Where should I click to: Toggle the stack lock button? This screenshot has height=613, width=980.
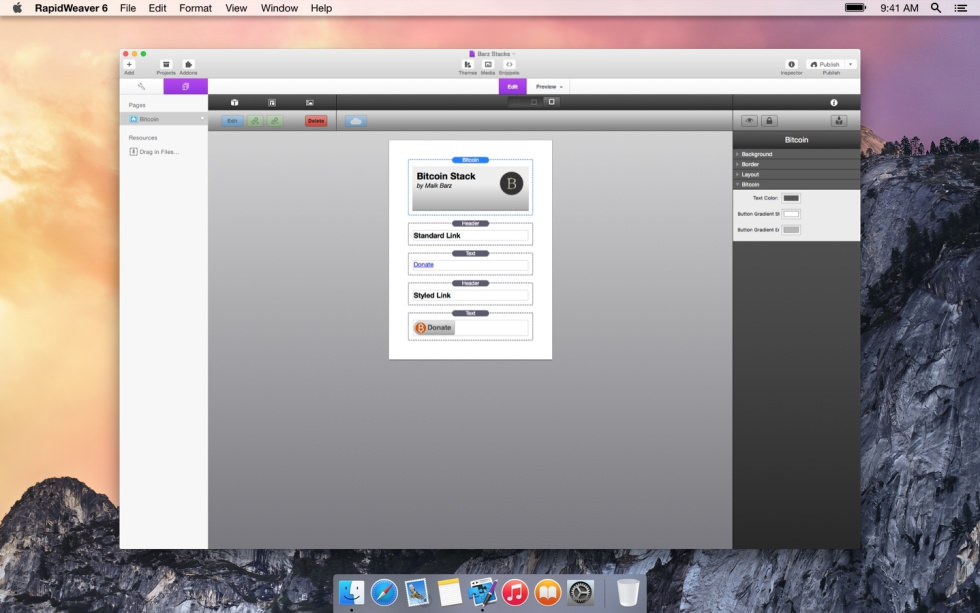pyautogui.click(x=769, y=121)
